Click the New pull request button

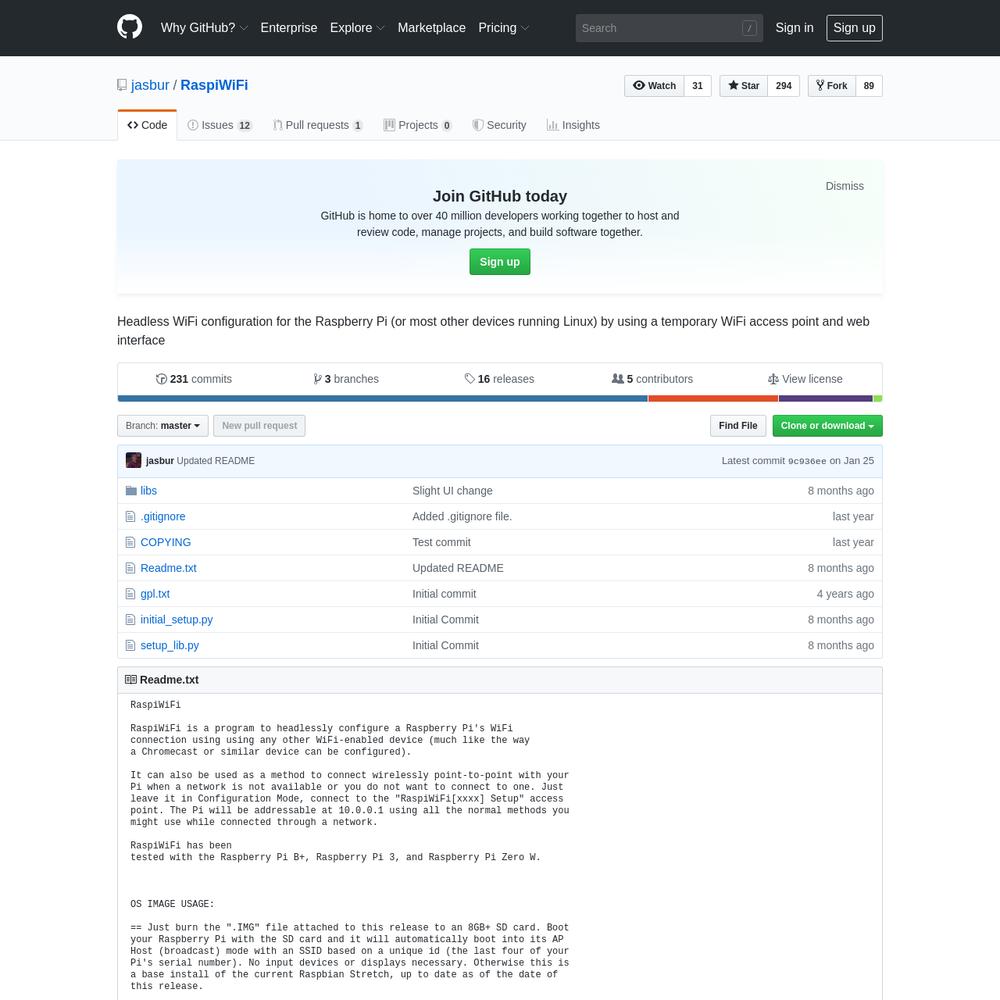(260, 425)
